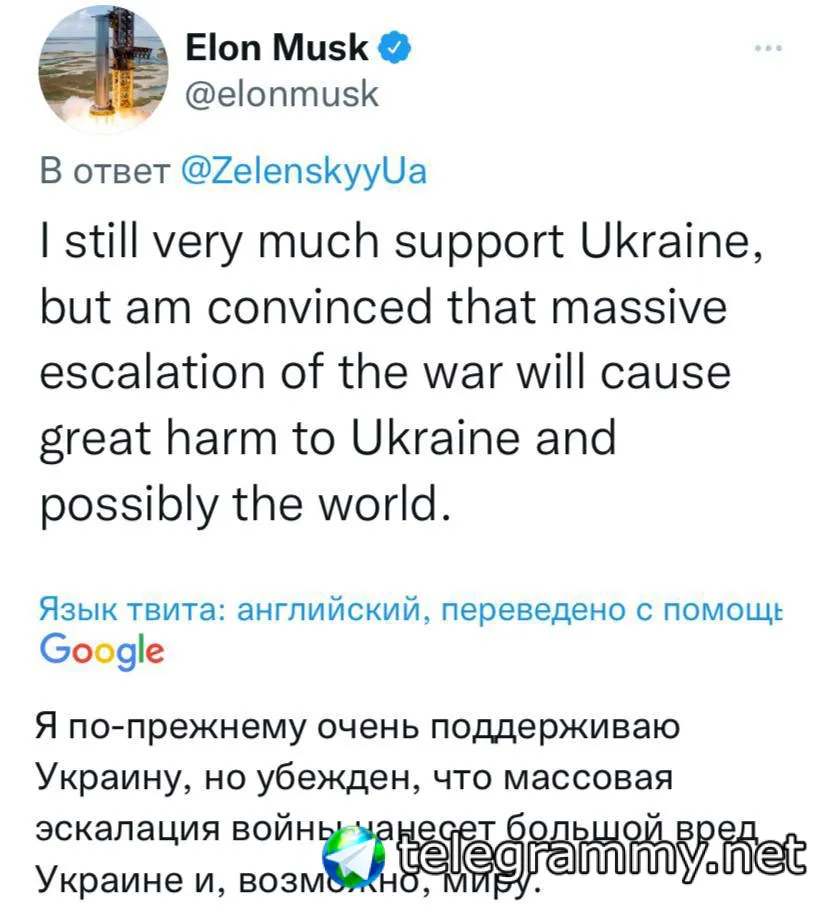Click the line 'great harm to Ukraine and'

[x=328, y=439]
